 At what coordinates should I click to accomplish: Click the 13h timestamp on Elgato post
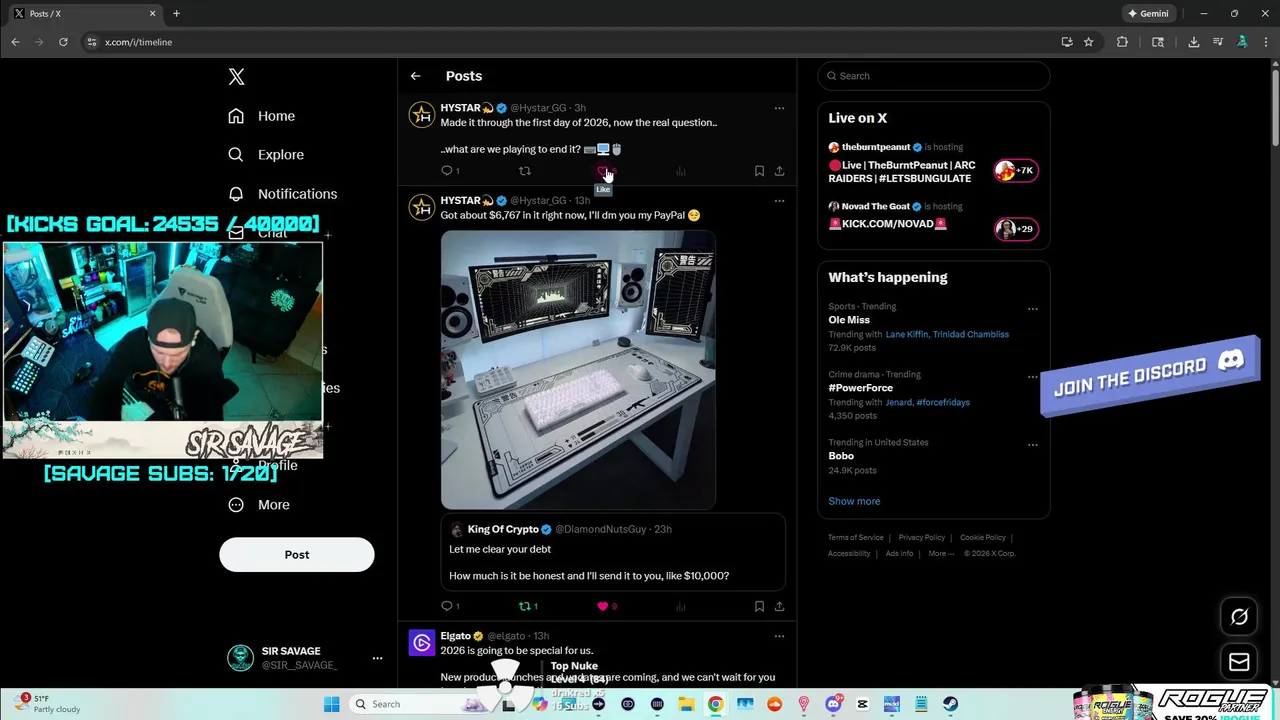(541, 636)
